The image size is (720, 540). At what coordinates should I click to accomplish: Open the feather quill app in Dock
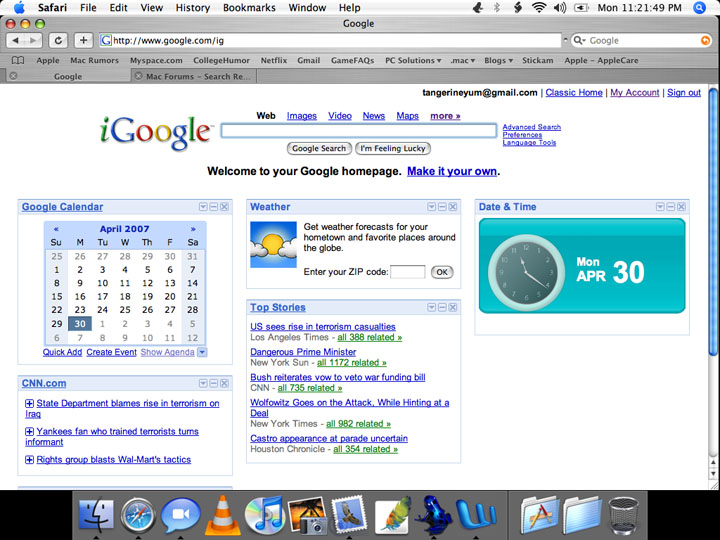tap(391, 514)
